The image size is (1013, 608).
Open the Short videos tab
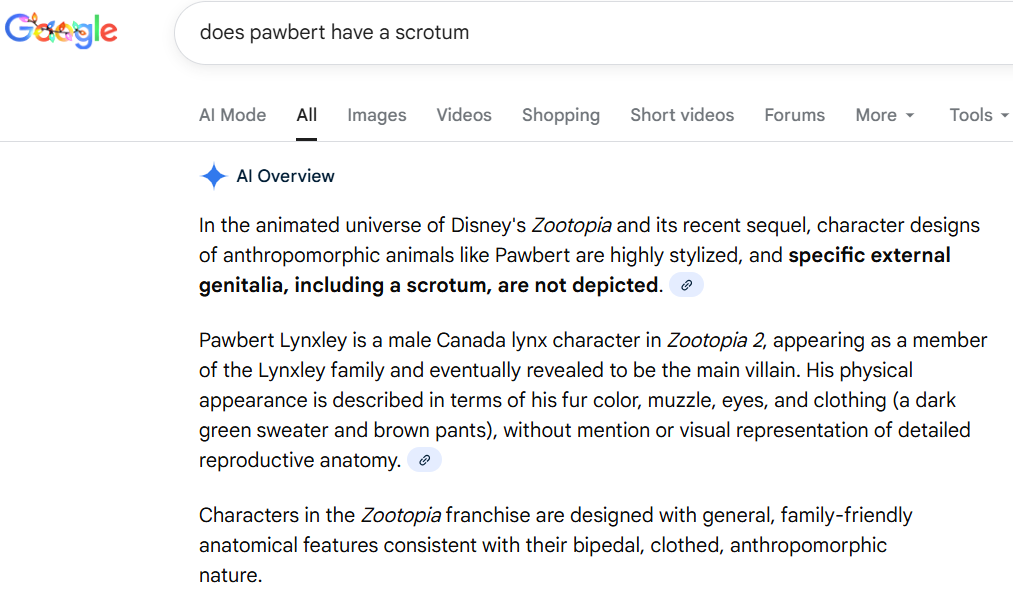click(682, 115)
